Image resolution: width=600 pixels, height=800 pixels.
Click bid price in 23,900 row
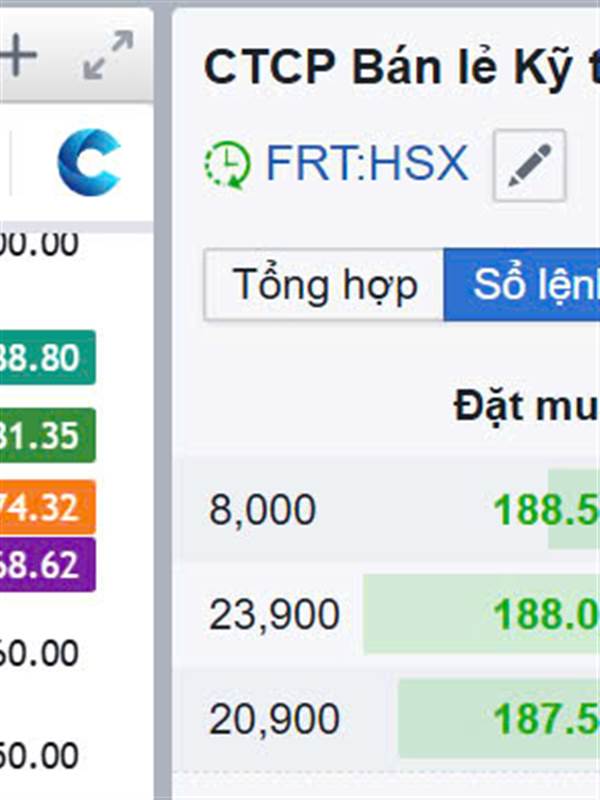546,614
